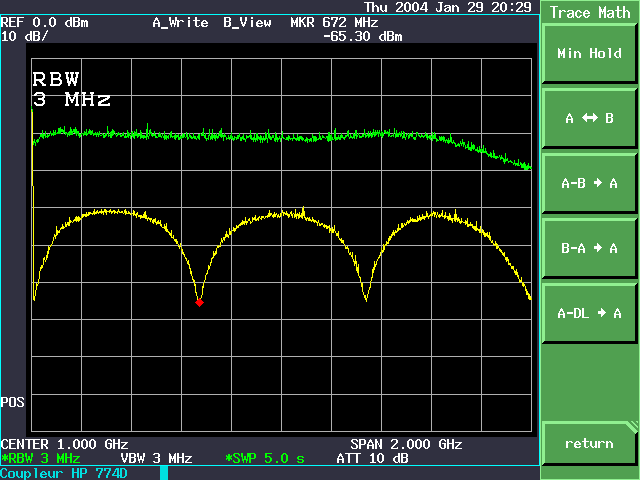640x480 pixels.
Task: Click the POS detector label
Action: pyautogui.click(x=13, y=402)
